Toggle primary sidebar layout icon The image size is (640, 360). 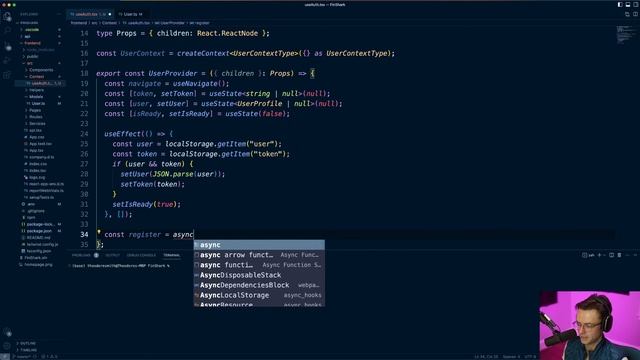(x=620, y=4)
